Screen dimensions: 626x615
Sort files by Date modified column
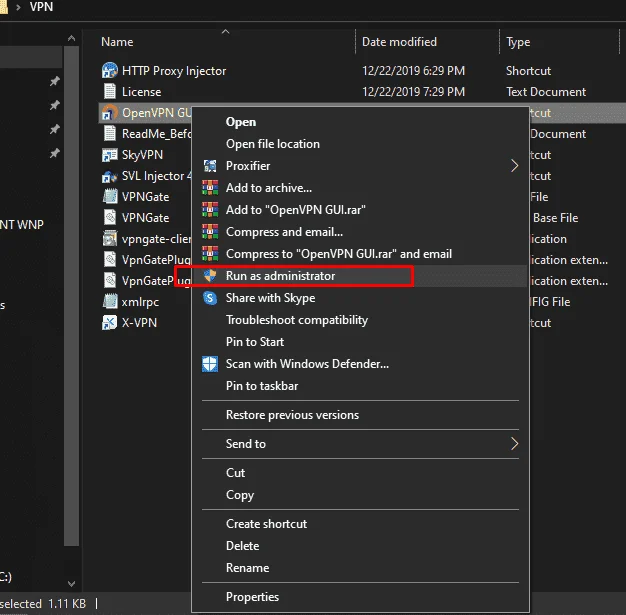[x=399, y=42]
